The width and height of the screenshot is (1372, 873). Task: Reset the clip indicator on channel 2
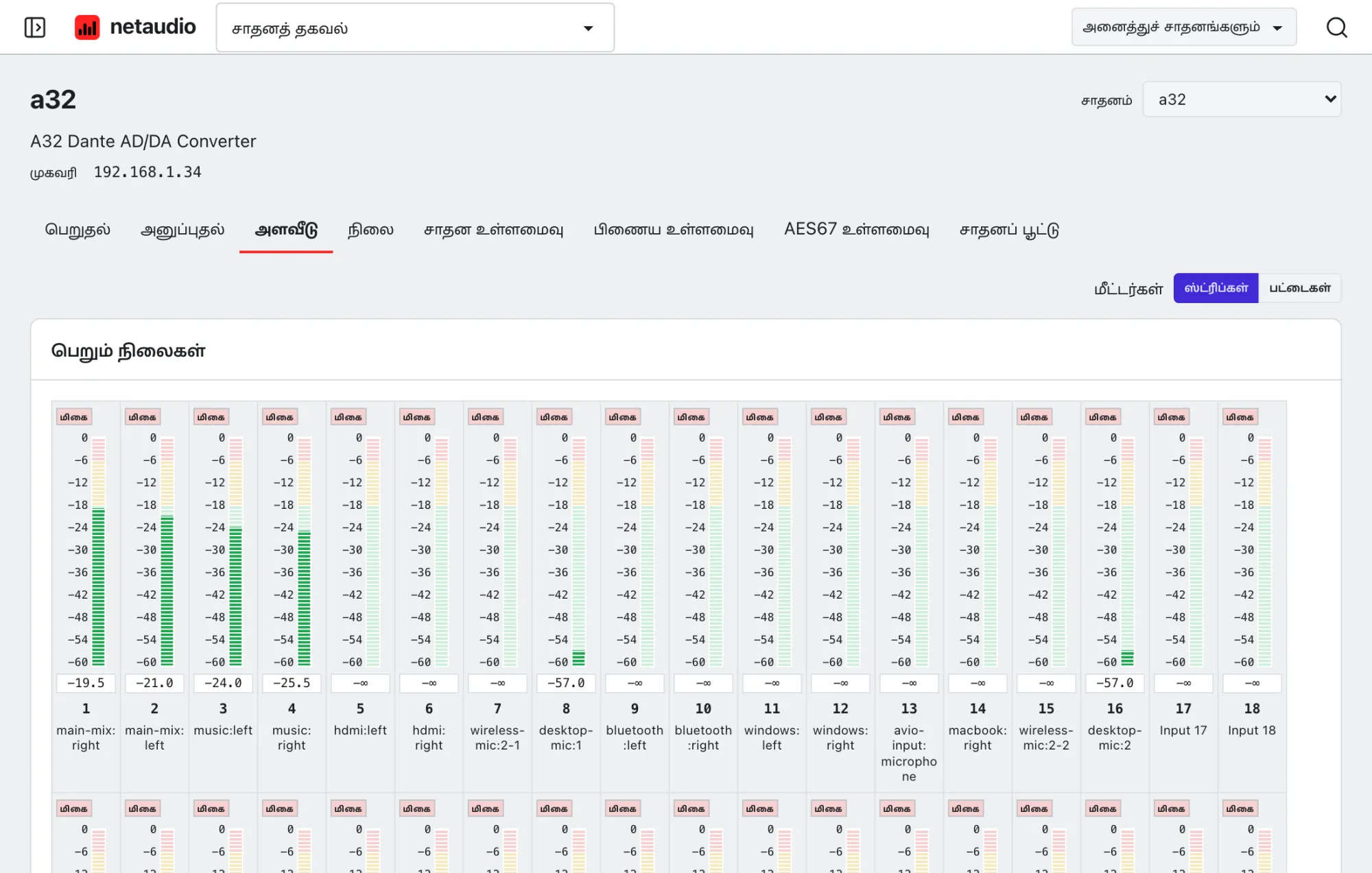[x=143, y=417]
